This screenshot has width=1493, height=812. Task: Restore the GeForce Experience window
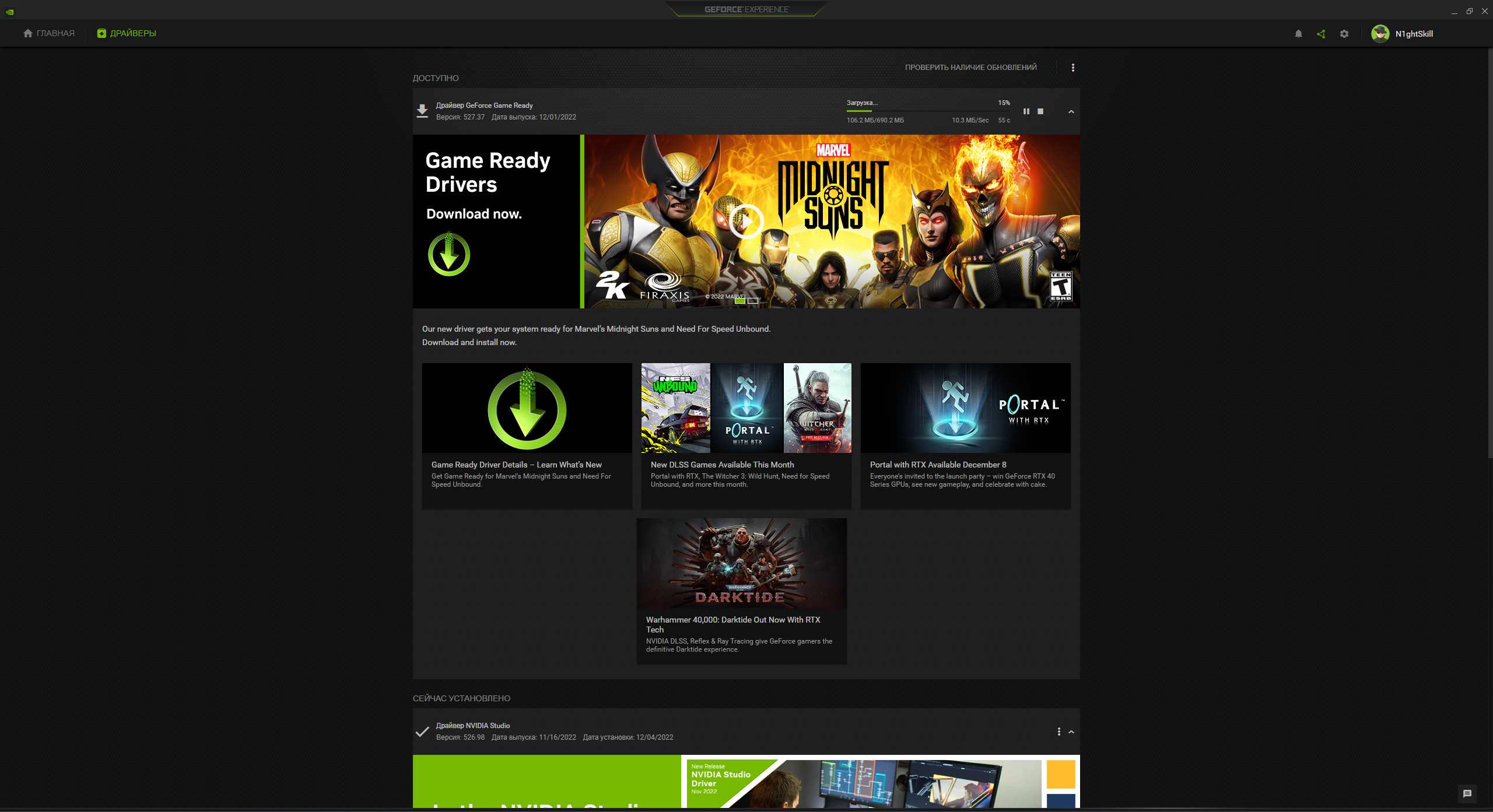(x=1470, y=11)
